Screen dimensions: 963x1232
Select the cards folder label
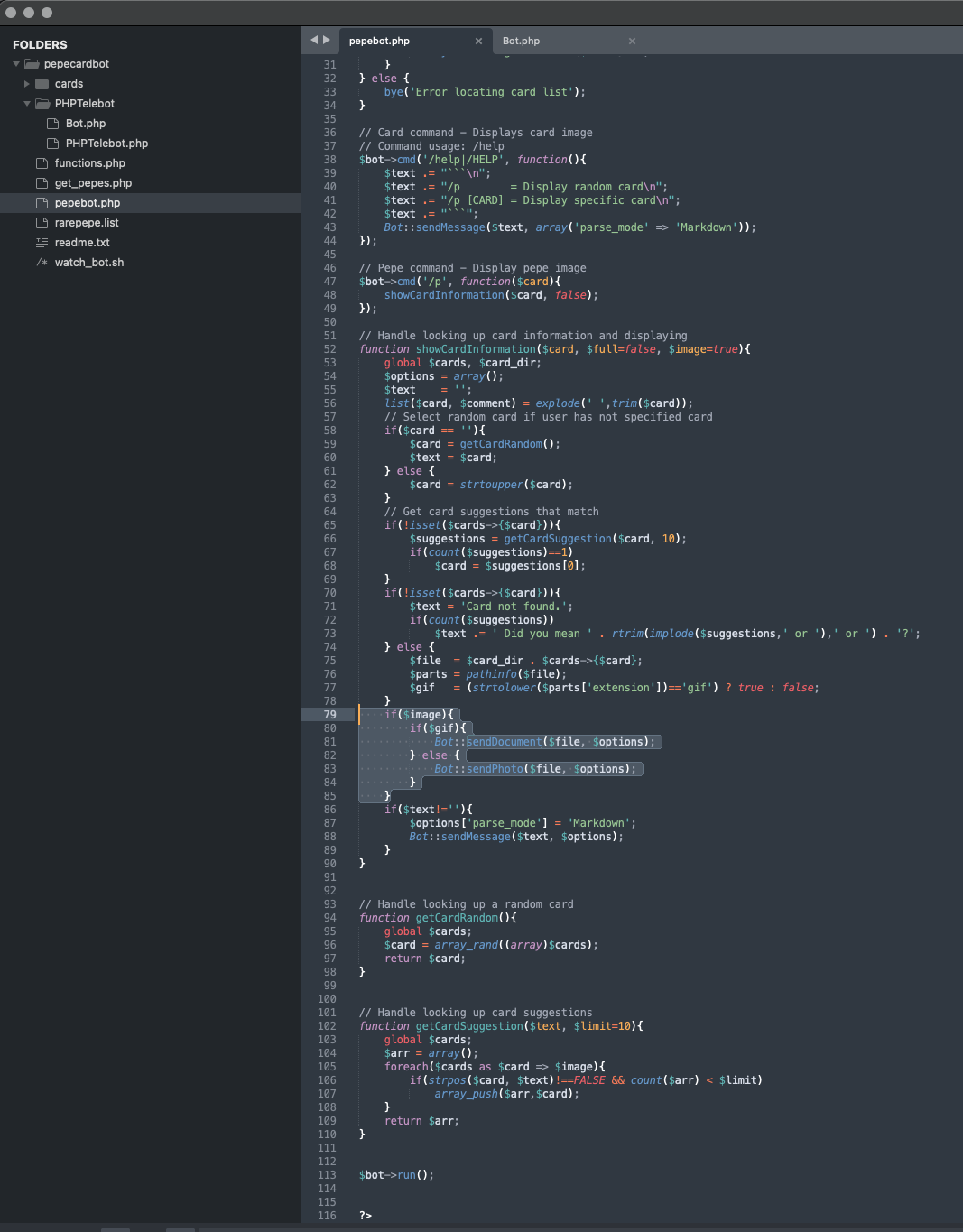click(69, 84)
